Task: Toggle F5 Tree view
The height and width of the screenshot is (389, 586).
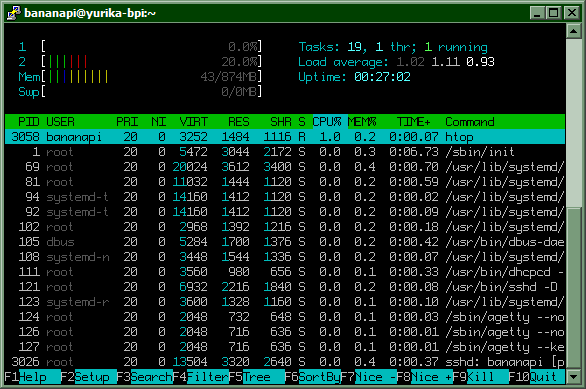Action: (256, 377)
